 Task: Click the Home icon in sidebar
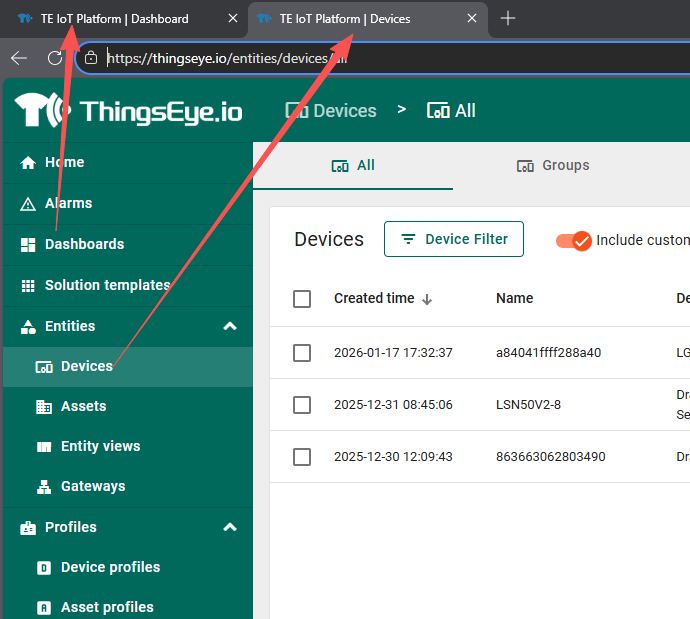28,163
